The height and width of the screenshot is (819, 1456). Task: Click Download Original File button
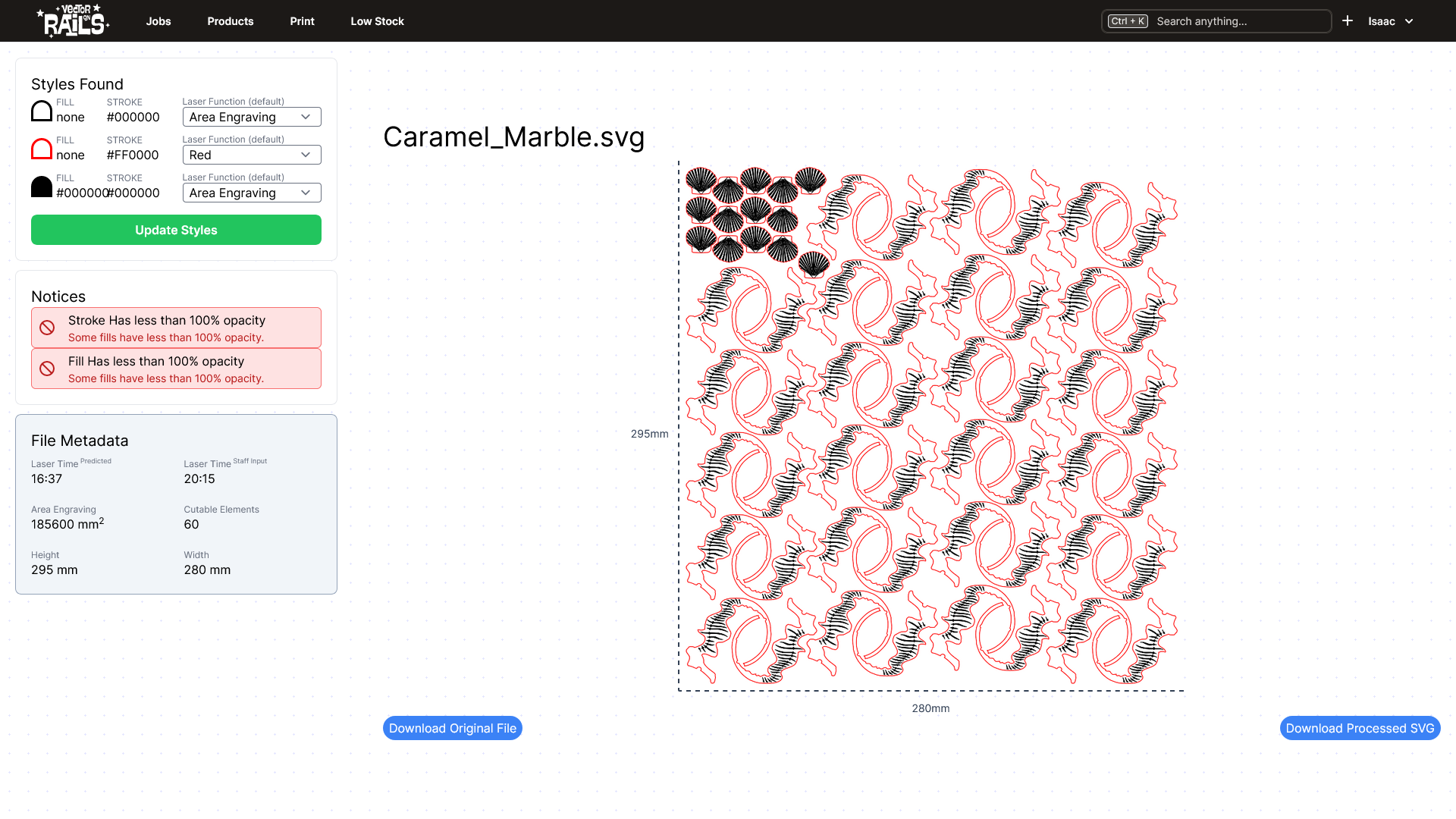453,728
